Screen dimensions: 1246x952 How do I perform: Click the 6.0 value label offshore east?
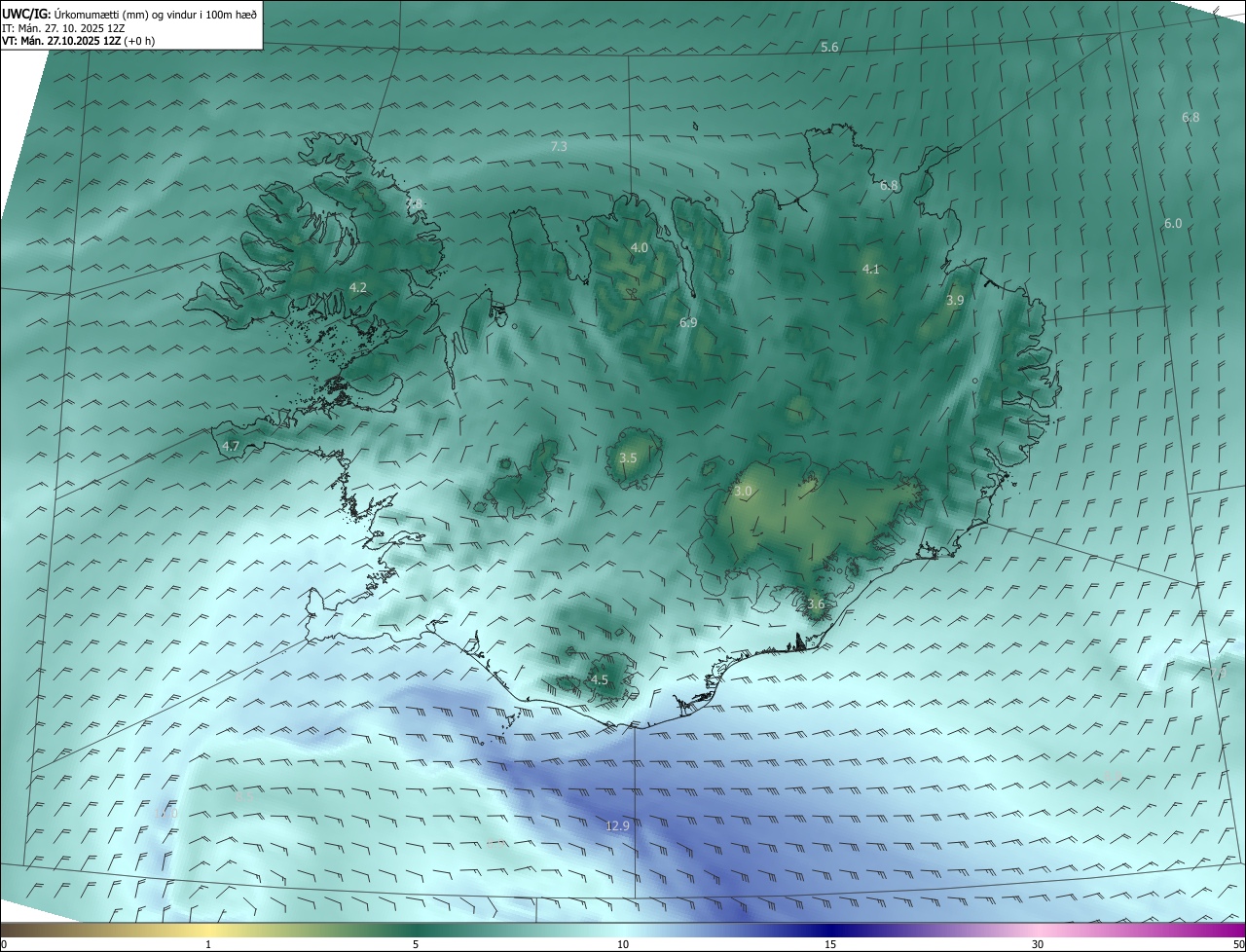(1173, 223)
